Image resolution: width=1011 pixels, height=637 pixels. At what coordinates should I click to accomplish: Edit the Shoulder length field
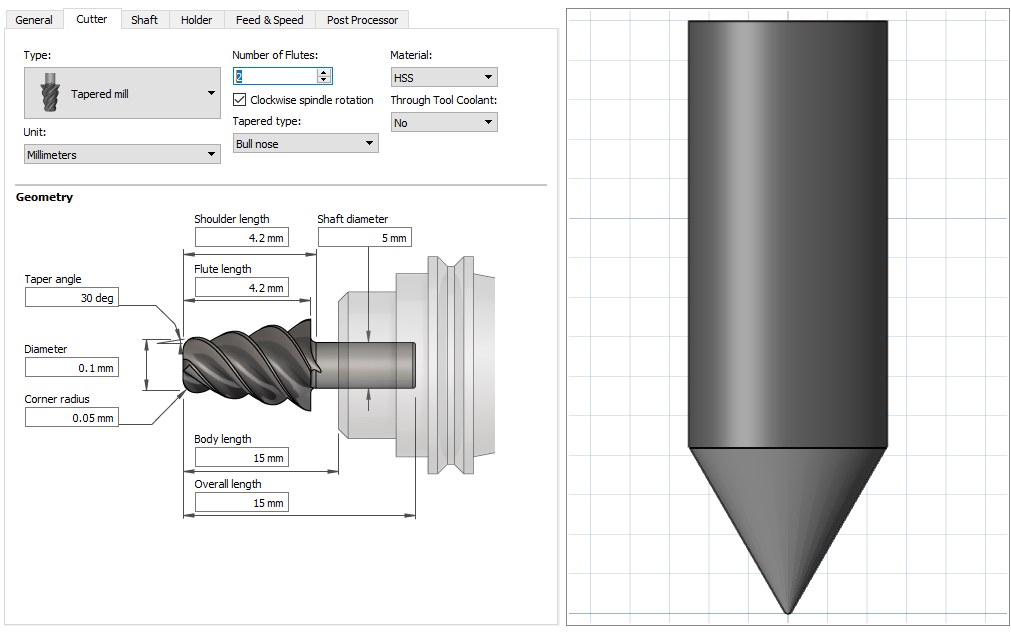pos(242,237)
